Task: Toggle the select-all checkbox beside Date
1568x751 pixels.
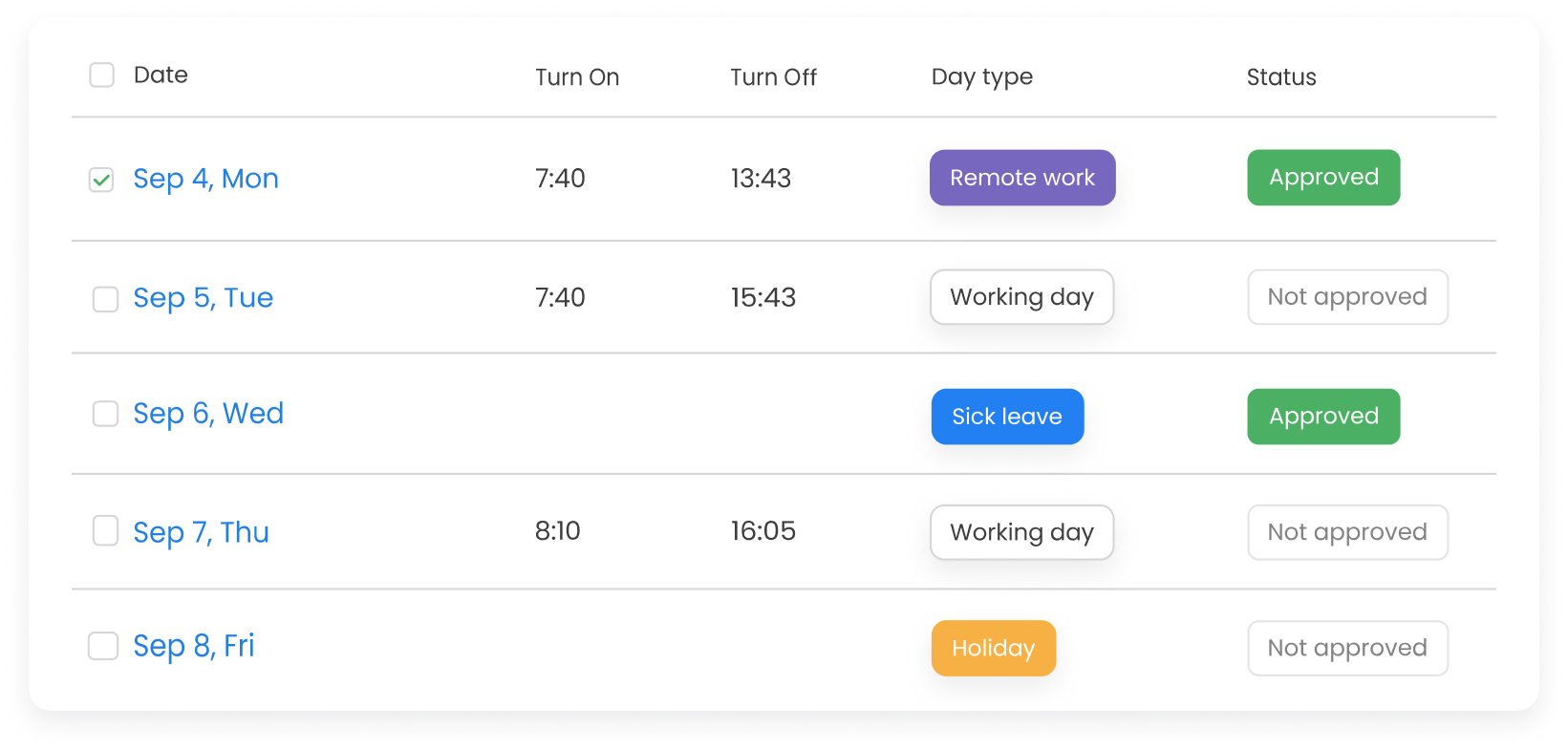Action: pyautogui.click(x=101, y=75)
